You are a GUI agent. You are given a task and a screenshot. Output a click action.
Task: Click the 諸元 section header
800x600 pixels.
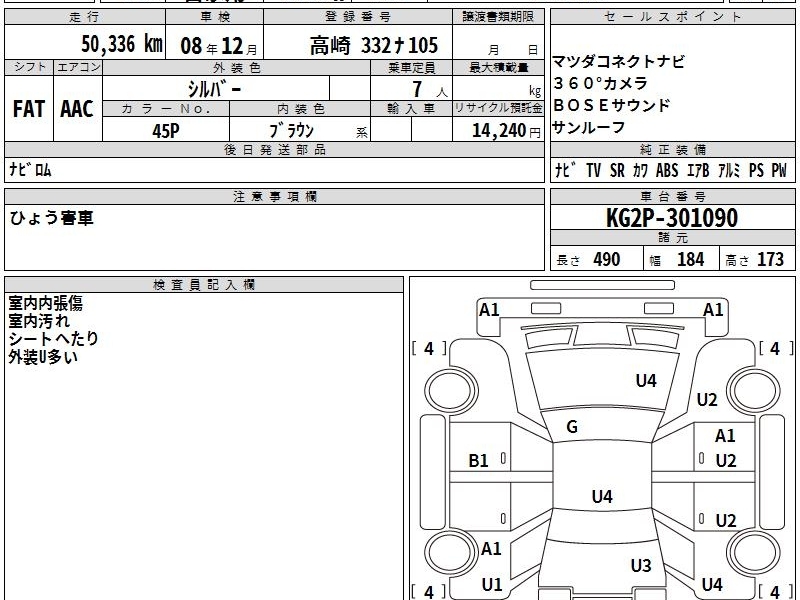click(672, 237)
